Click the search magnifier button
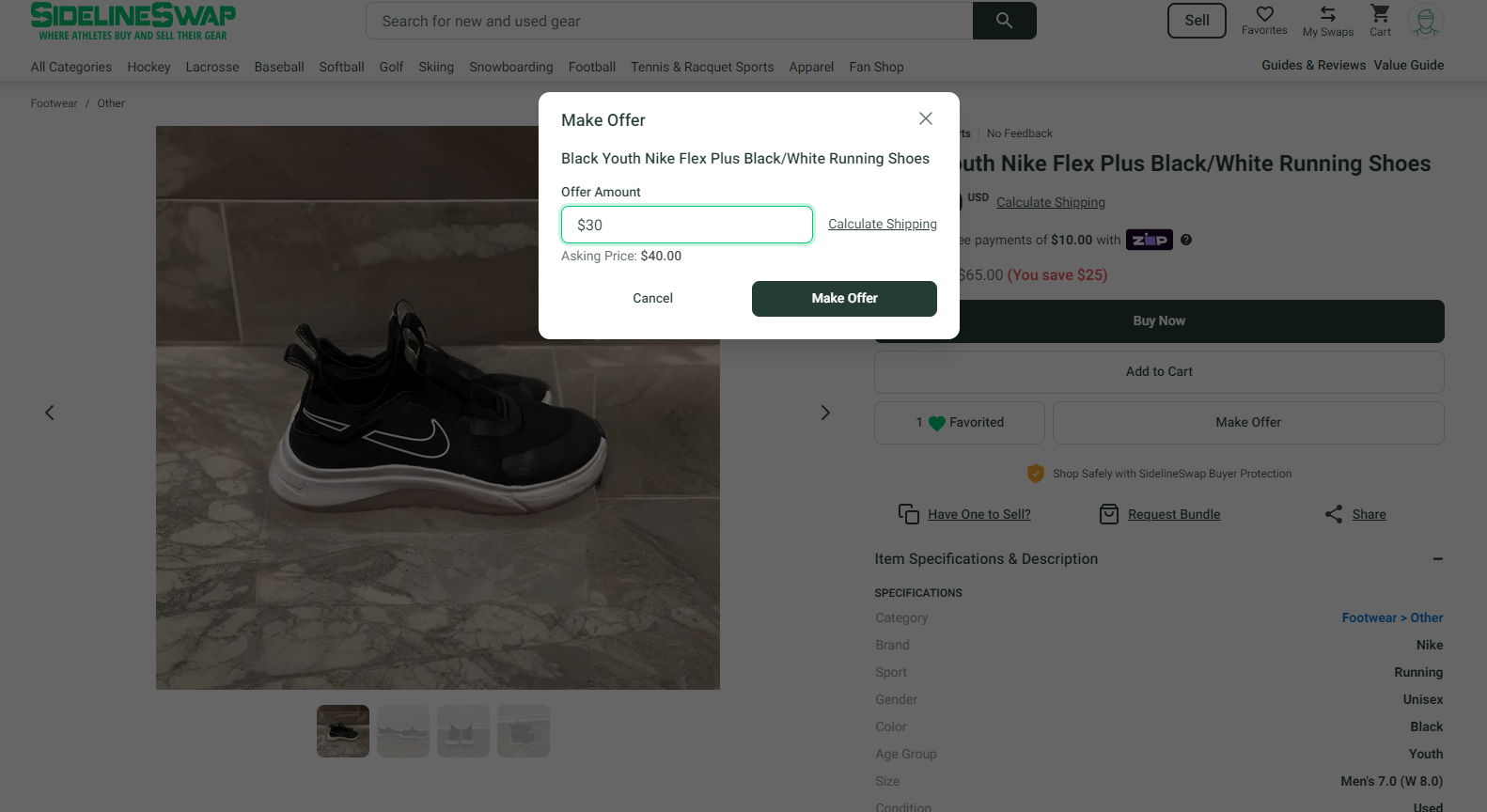This screenshot has width=1487, height=812. tap(1004, 21)
